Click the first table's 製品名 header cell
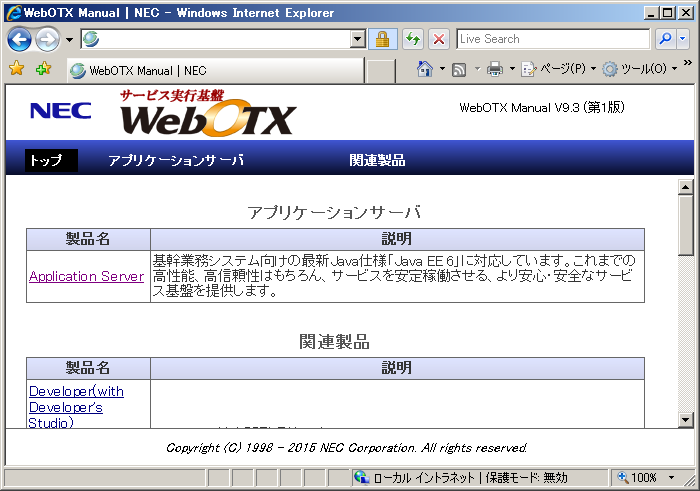Screen dimensions: 700x491 click(x=88, y=239)
